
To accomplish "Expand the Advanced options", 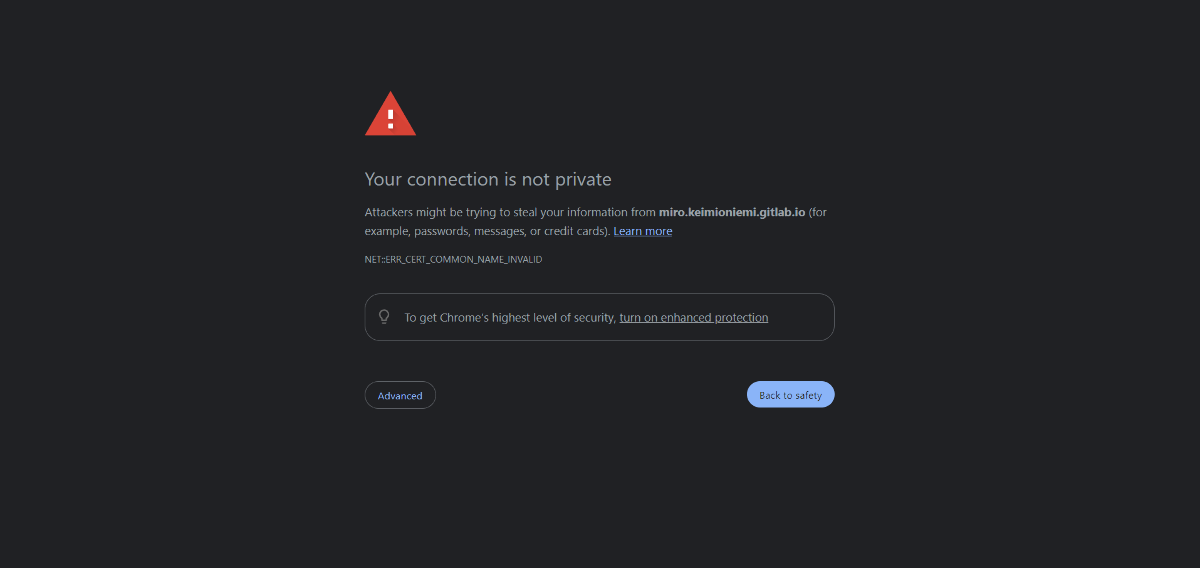I will click(x=400, y=395).
